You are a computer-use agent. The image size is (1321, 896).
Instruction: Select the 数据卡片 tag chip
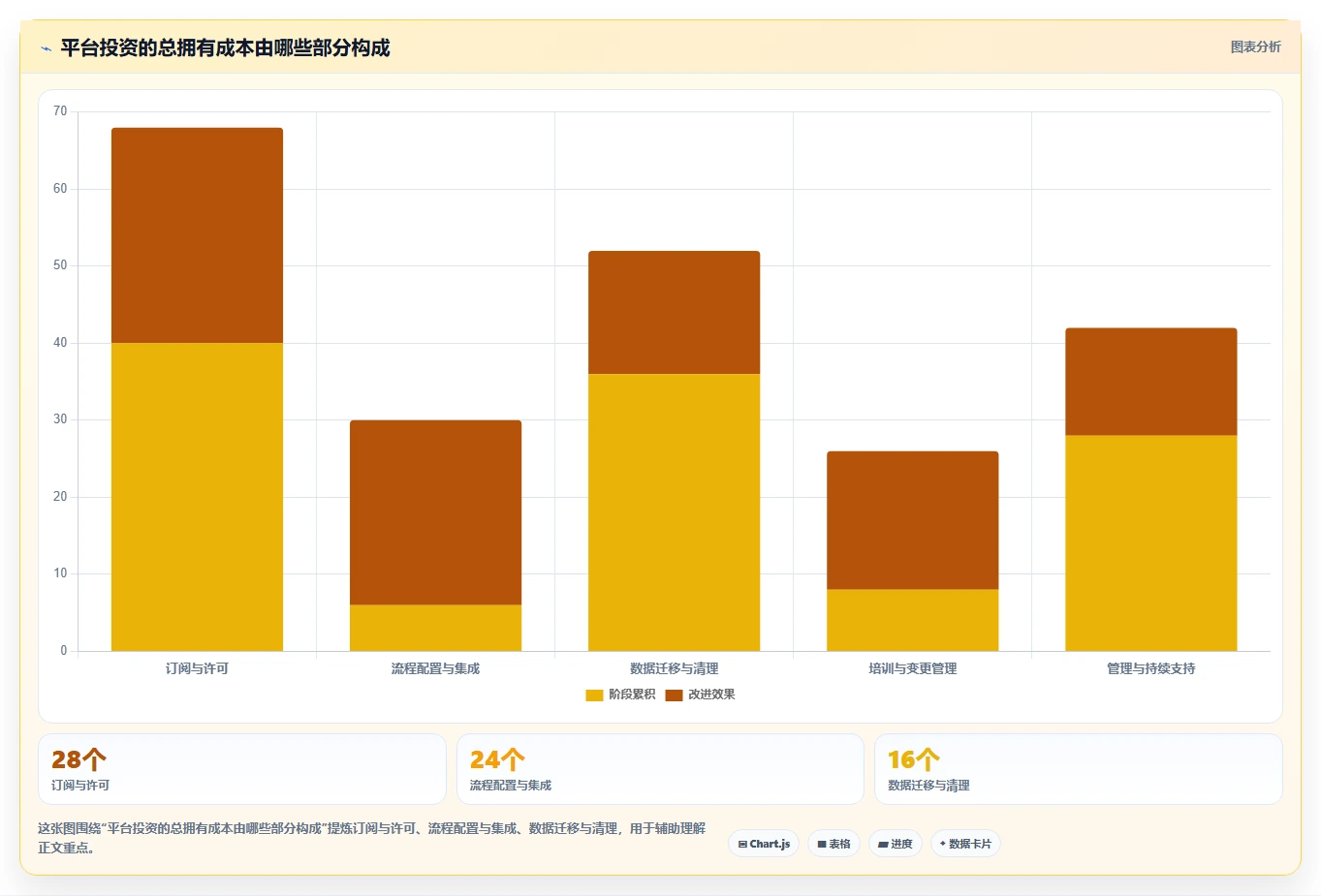(x=965, y=844)
